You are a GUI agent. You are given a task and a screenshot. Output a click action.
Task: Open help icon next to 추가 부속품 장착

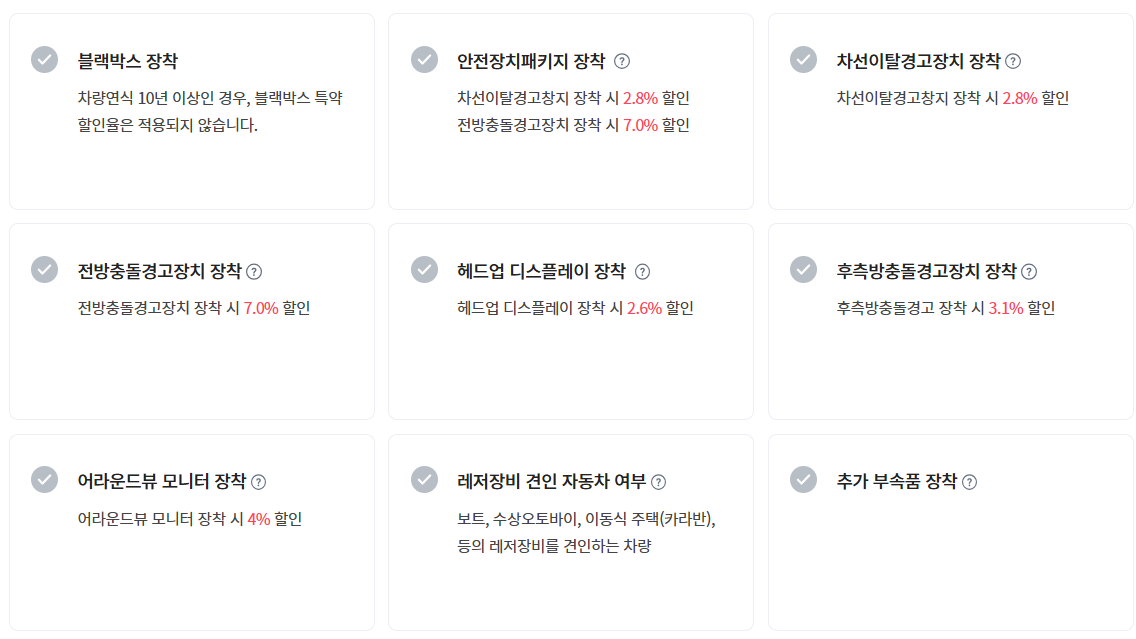coord(969,482)
